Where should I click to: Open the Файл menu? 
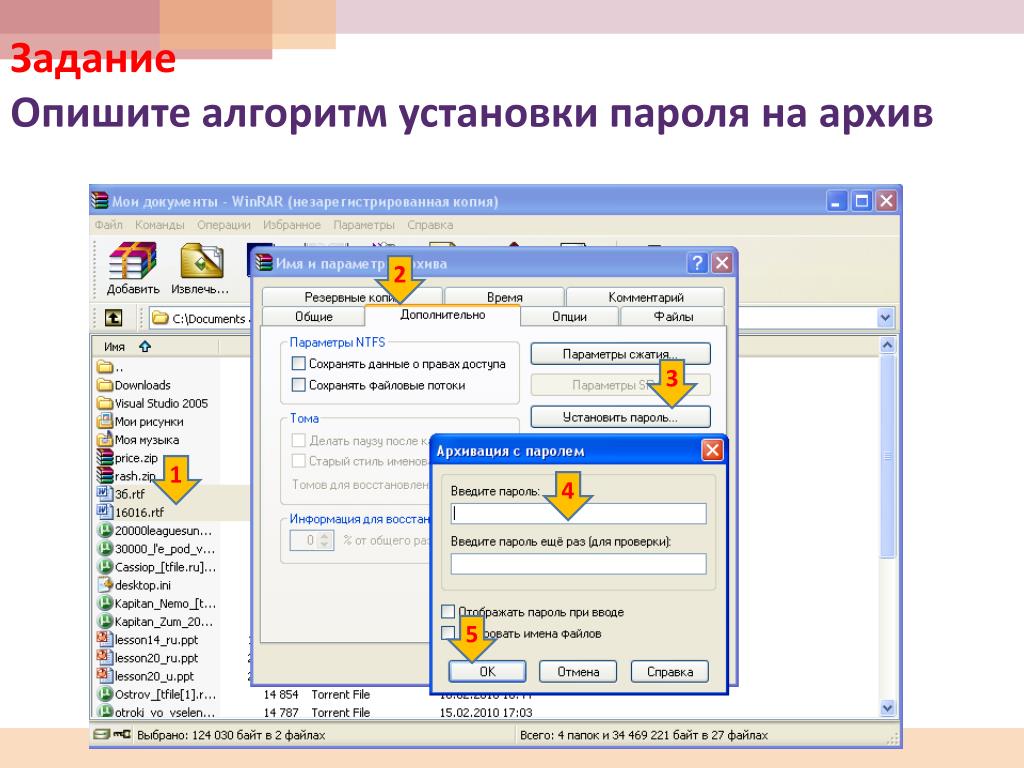[108, 225]
